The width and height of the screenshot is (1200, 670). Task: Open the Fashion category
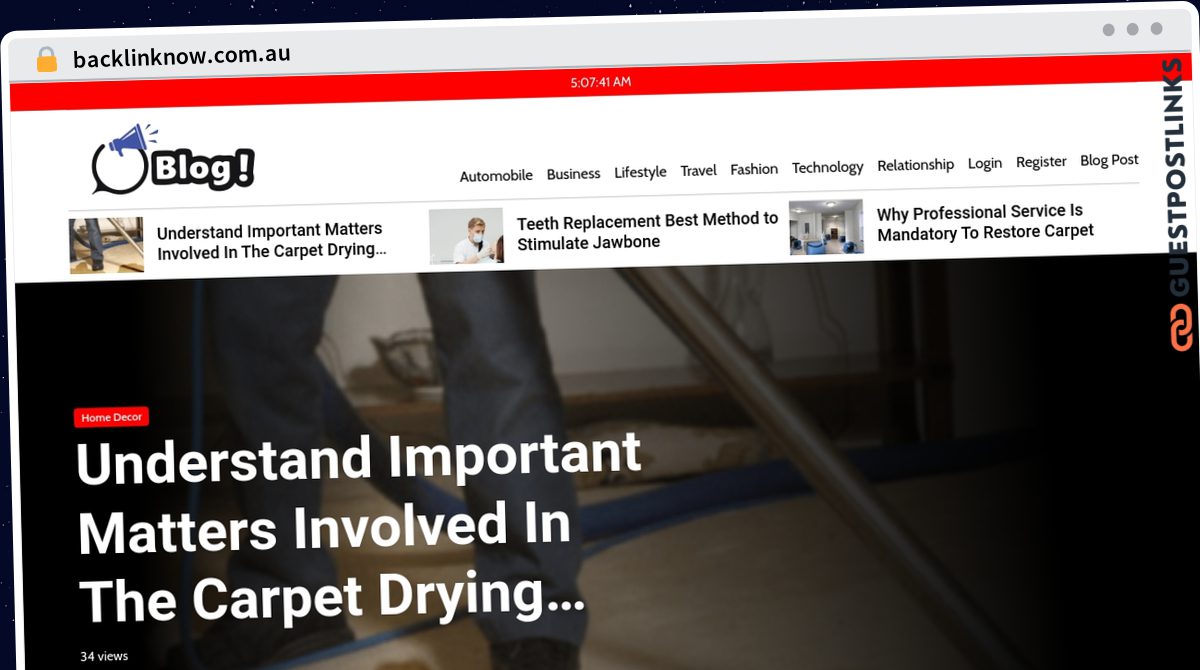[x=754, y=169]
